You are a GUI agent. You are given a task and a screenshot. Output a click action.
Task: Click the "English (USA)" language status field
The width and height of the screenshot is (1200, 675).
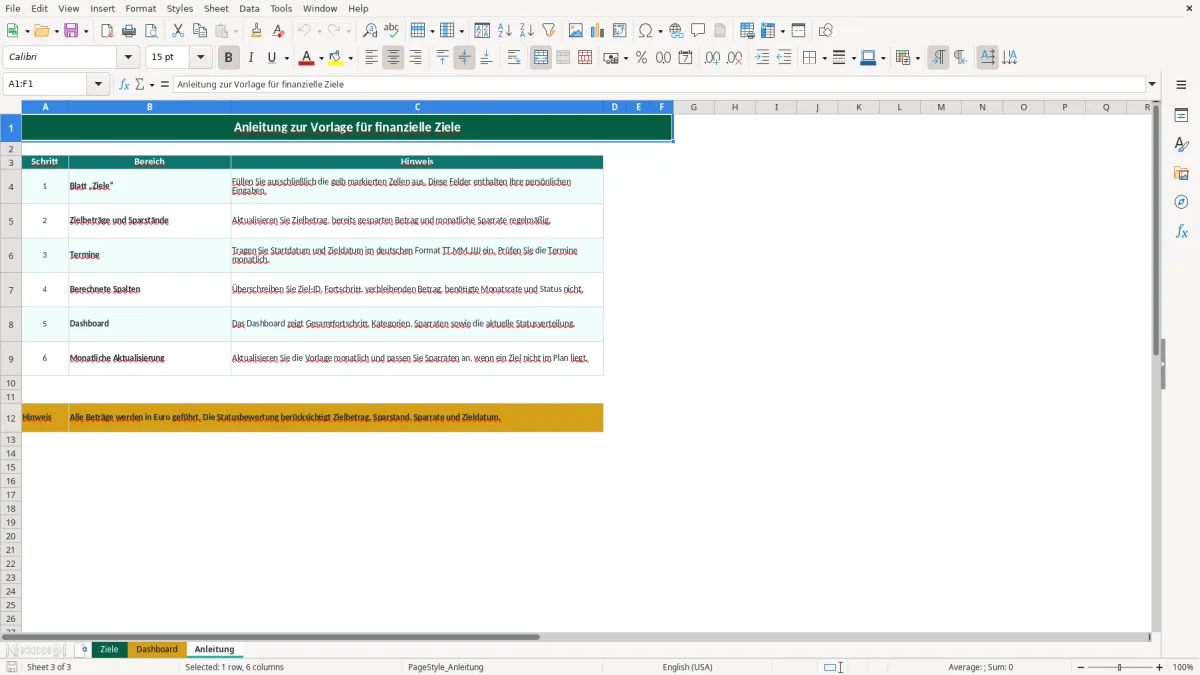click(x=687, y=667)
